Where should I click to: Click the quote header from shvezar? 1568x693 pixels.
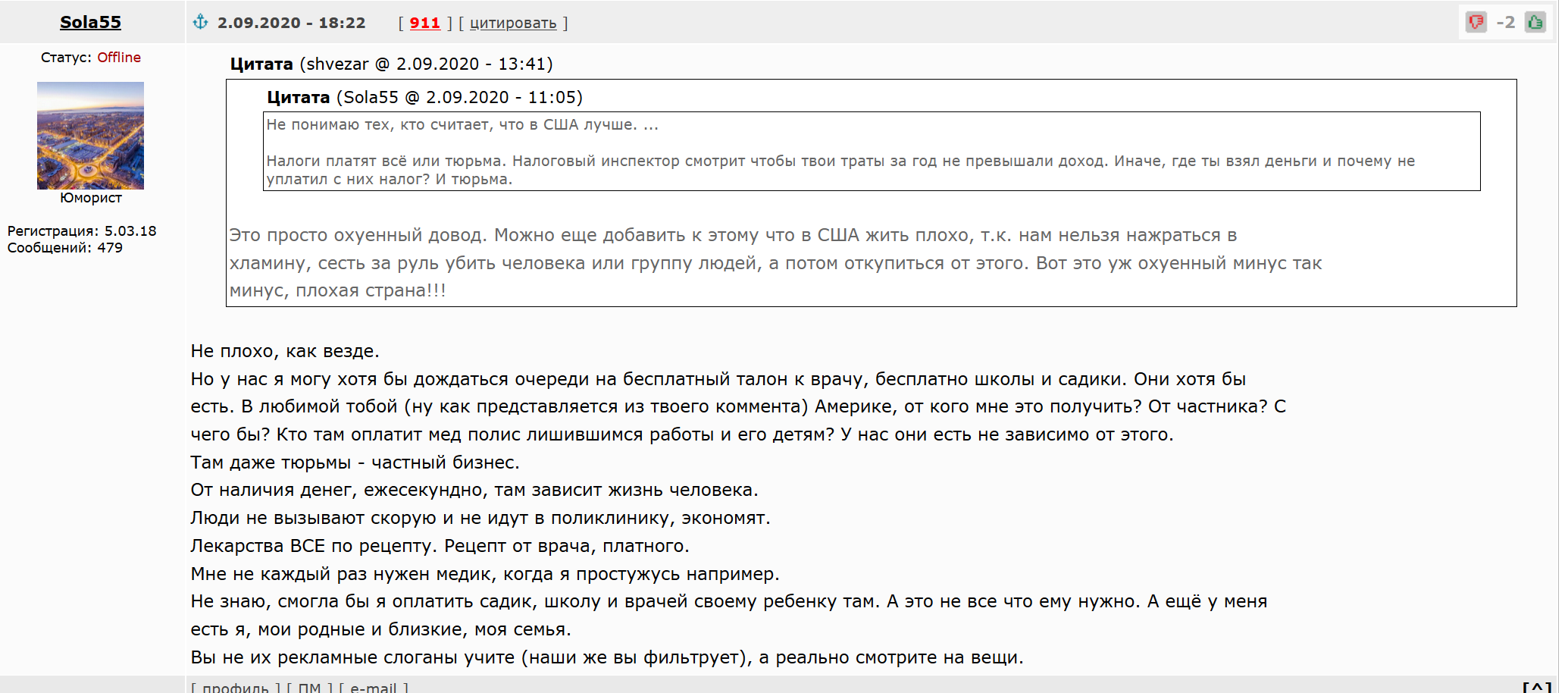click(392, 64)
